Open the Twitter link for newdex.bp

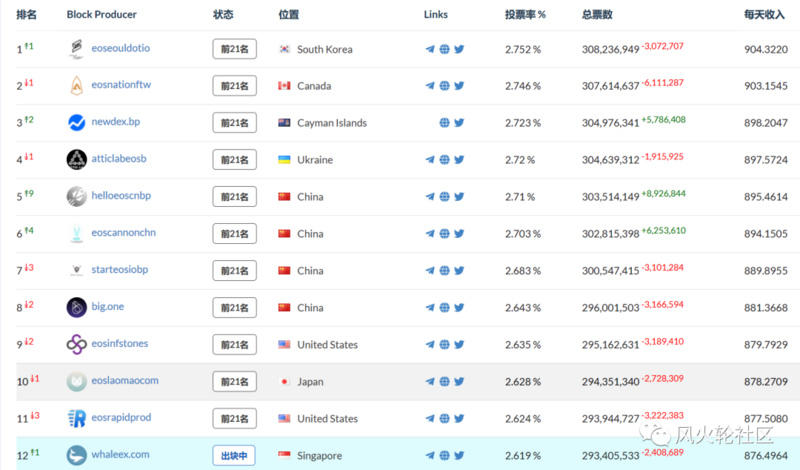coord(459,122)
